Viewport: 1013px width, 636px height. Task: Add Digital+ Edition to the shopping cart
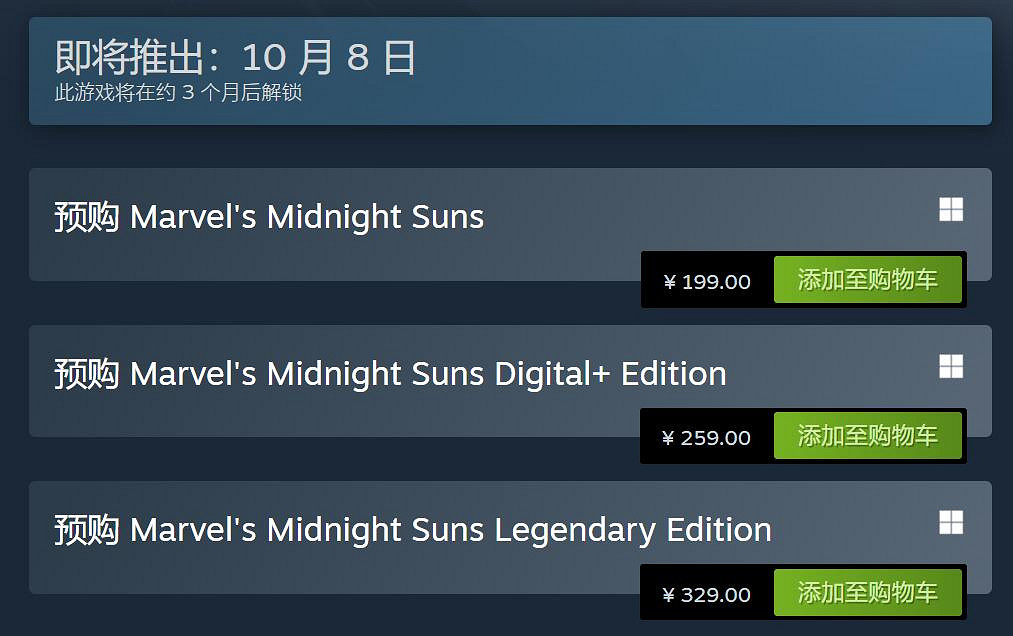867,437
